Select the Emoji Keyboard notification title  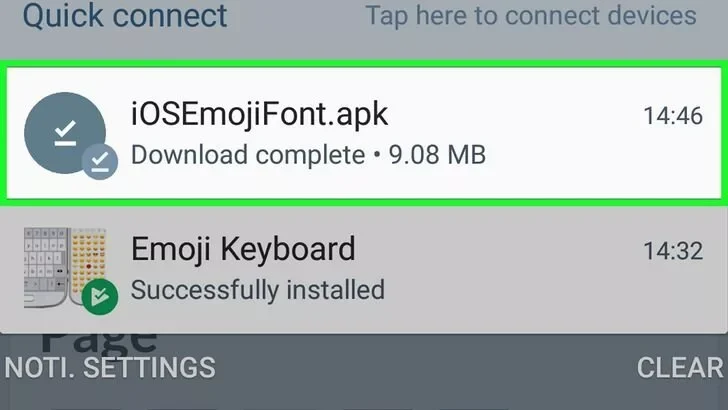pos(243,248)
